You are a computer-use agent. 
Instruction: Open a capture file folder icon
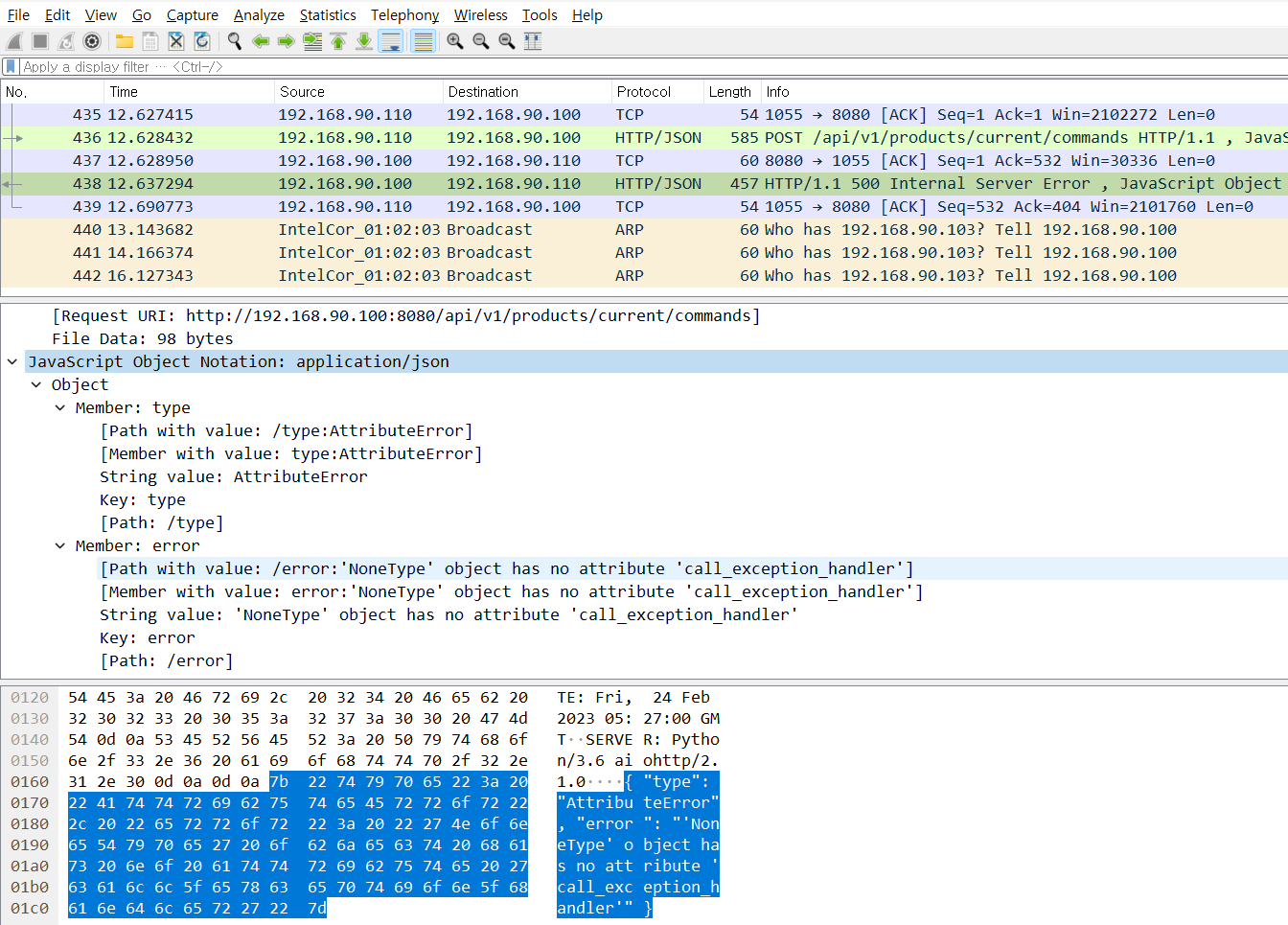tap(125, 41)
